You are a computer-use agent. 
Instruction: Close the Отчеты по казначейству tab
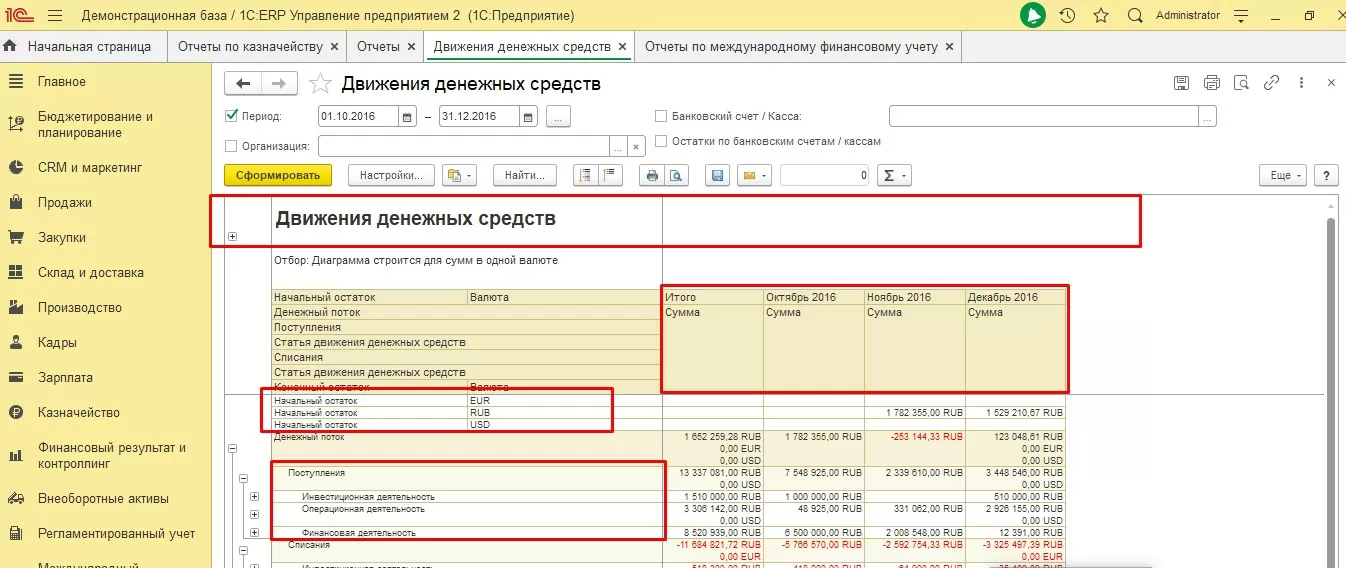point(334,46)
